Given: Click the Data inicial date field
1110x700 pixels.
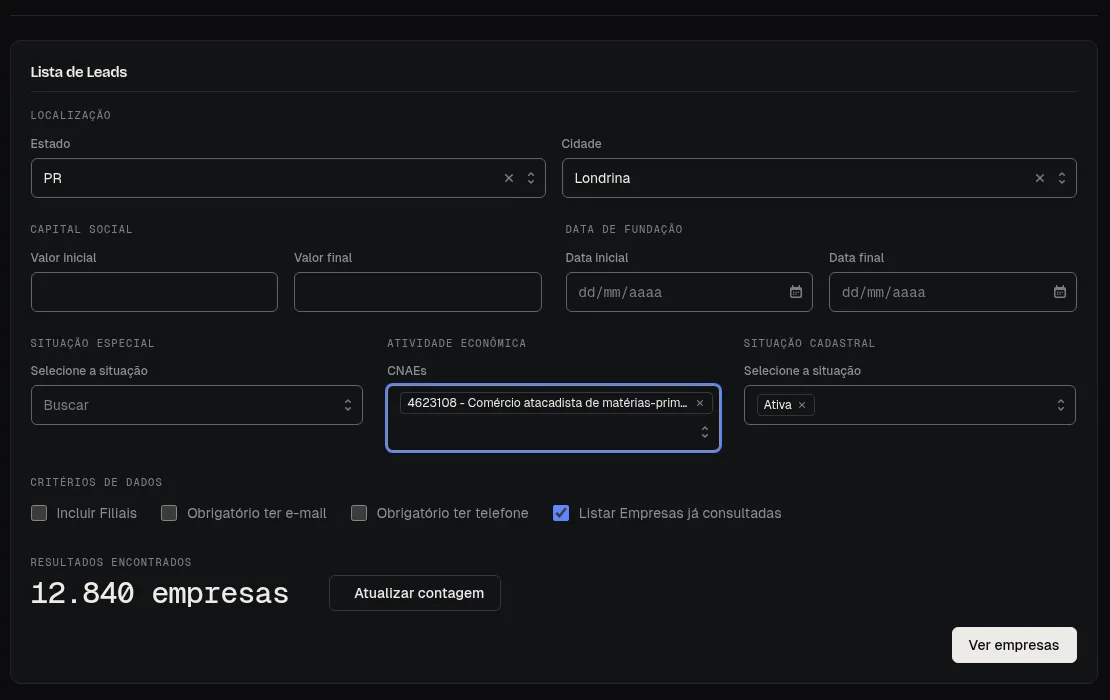Looking at the screenshot, I should (689, 292).
